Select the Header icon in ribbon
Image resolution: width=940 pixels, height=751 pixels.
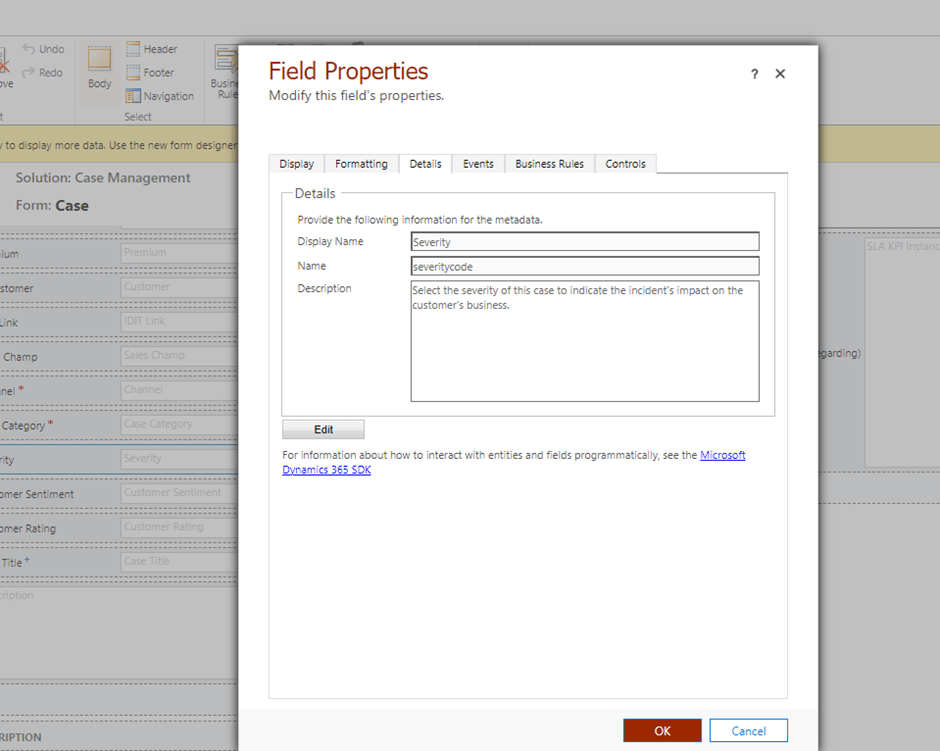[134, 49]
